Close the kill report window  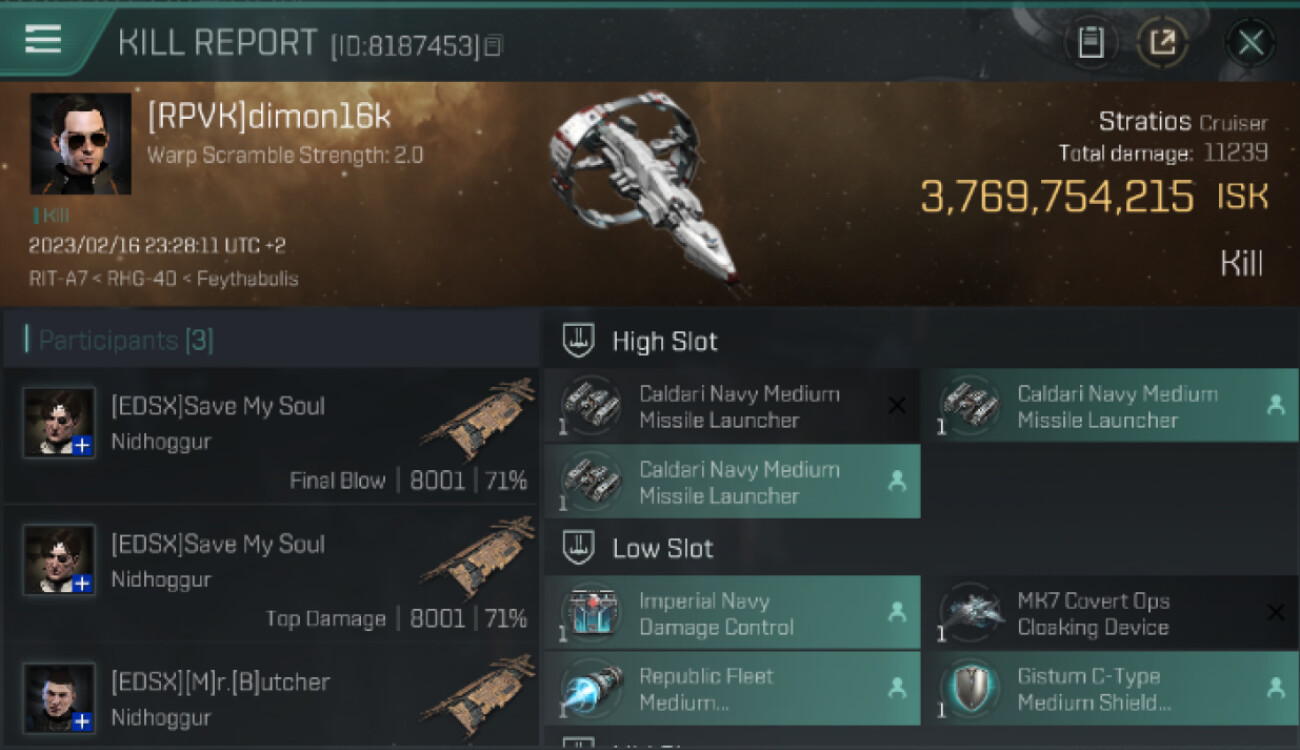click(1250, 43)
